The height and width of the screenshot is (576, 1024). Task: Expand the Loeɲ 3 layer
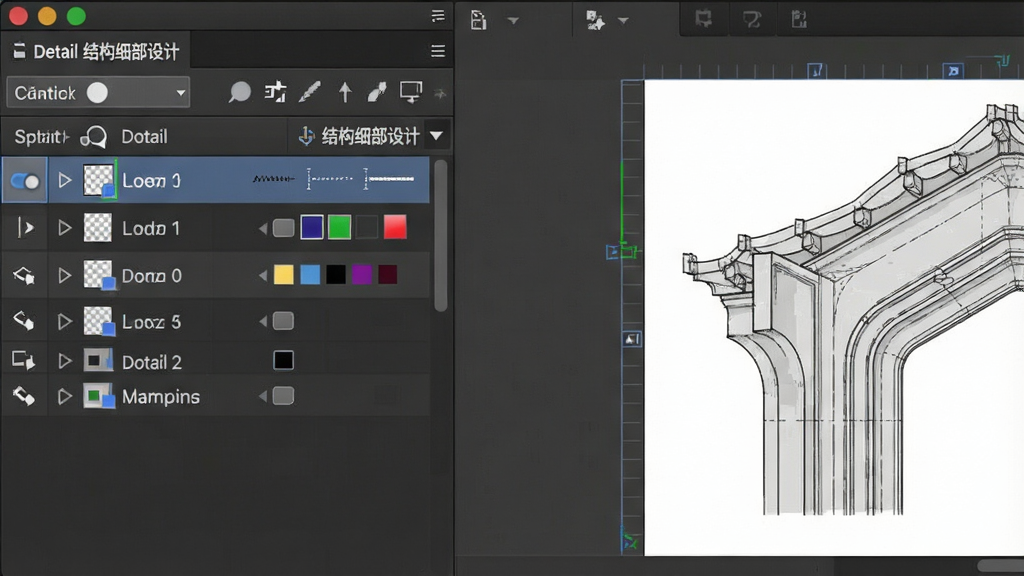[x=64, y=180]
